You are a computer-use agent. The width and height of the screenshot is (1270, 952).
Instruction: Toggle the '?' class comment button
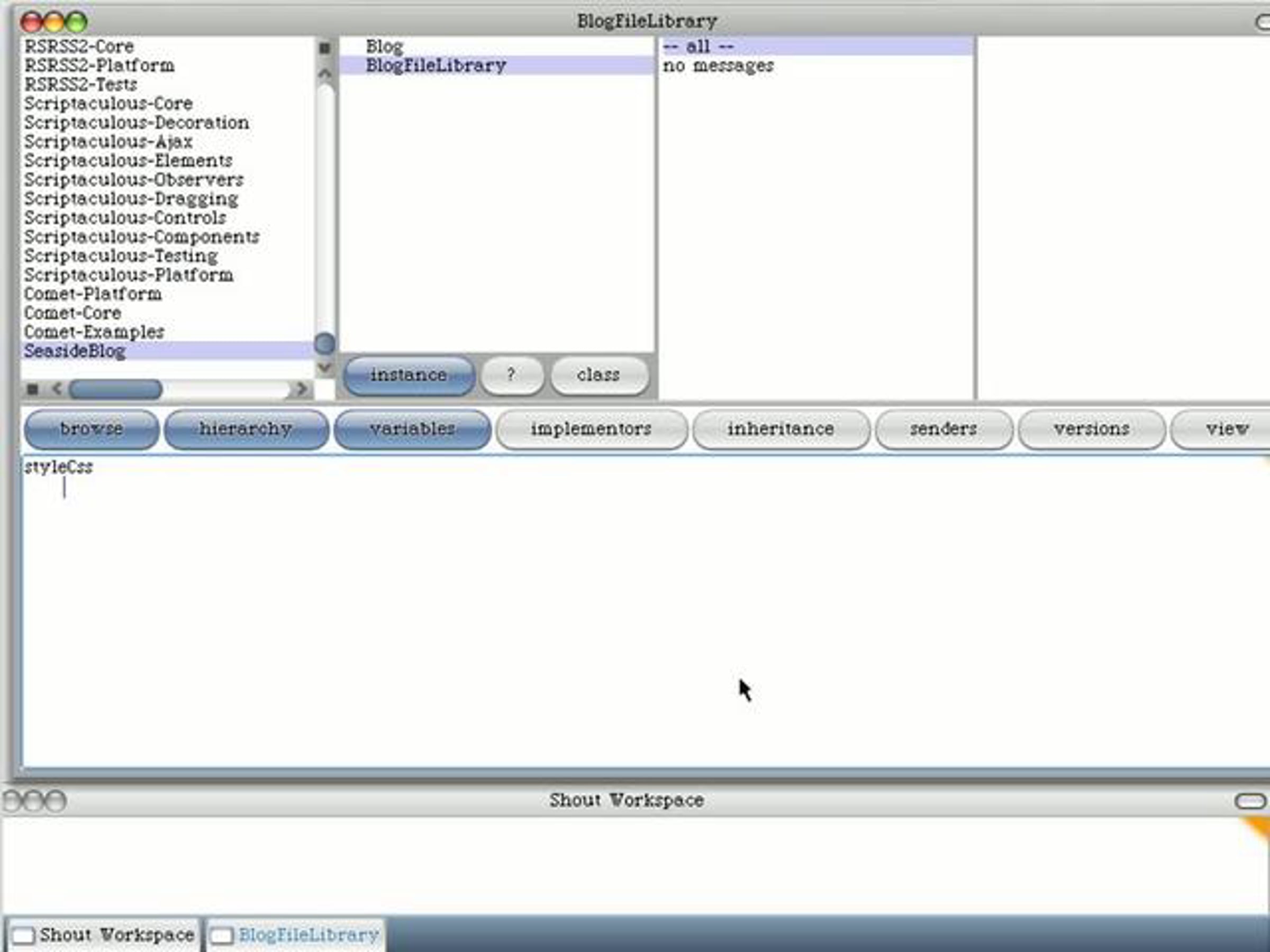click(x=511, y=376)
